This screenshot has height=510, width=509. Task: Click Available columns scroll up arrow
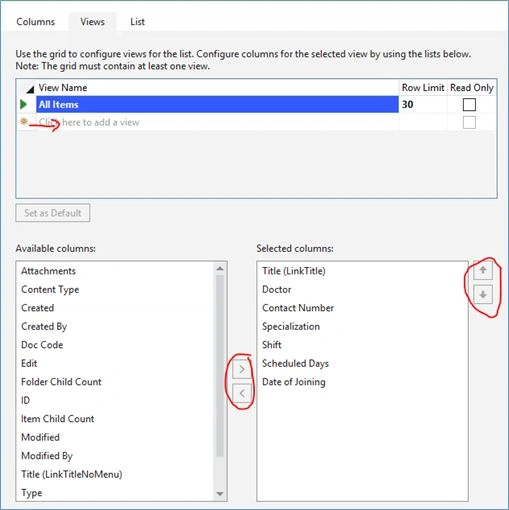pos(220,268)
